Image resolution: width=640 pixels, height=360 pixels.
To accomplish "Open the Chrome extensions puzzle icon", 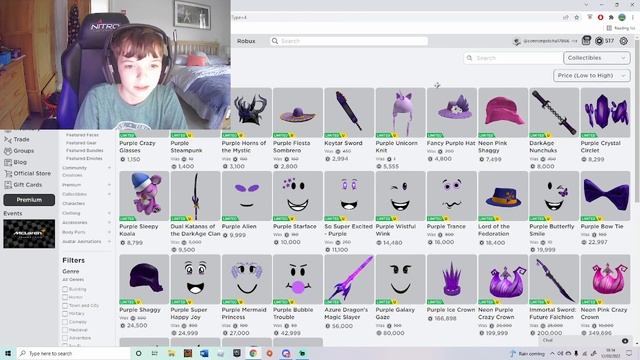I will pos(611,18).
